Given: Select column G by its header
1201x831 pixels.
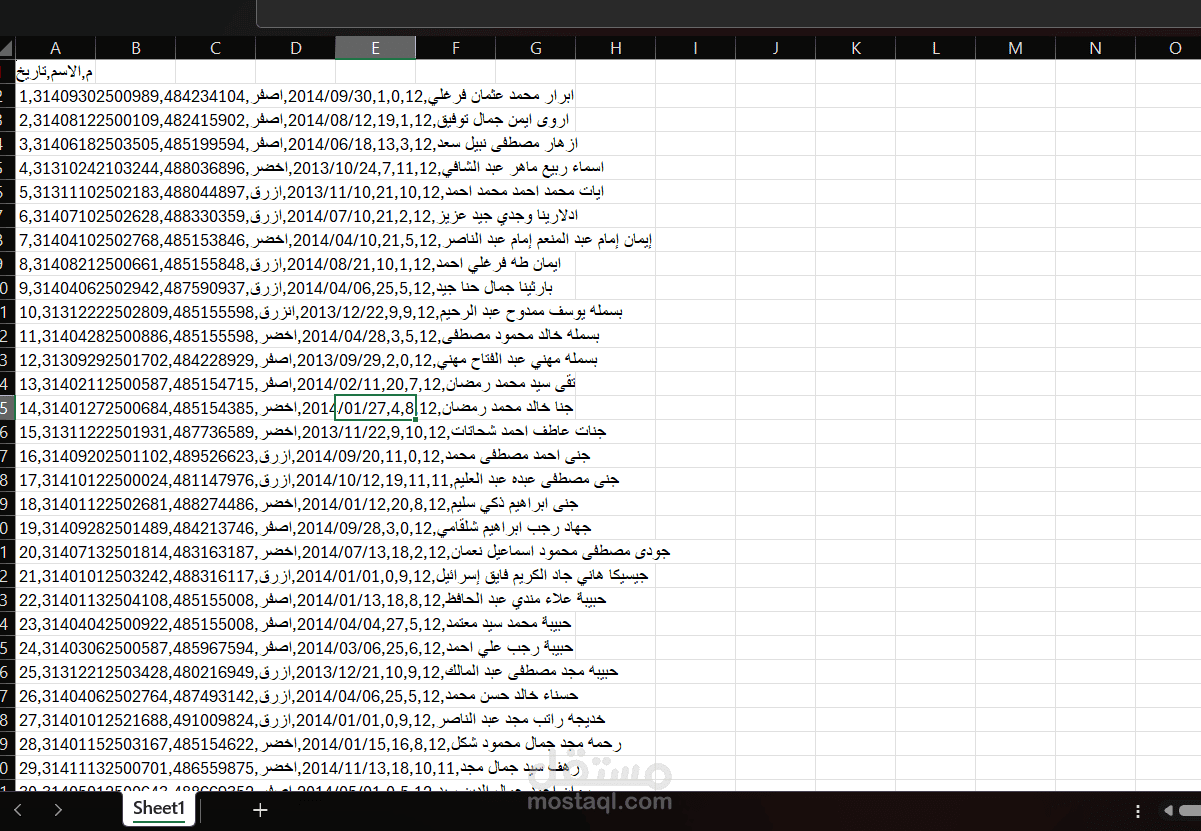Looking at the screenshot, I should click(x=535, y=48).
